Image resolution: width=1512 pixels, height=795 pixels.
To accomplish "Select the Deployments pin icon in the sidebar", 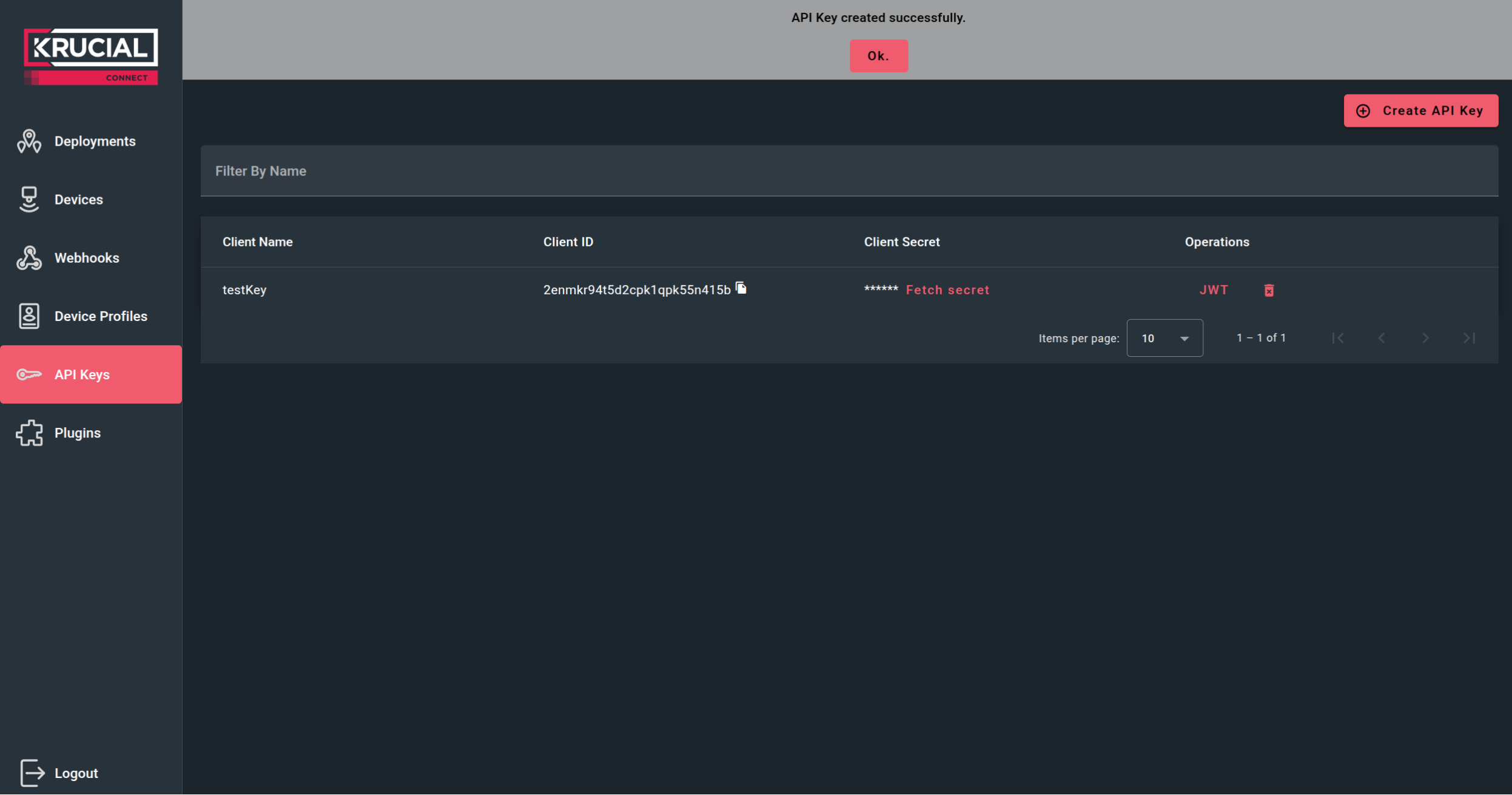I will coord(29,141).
